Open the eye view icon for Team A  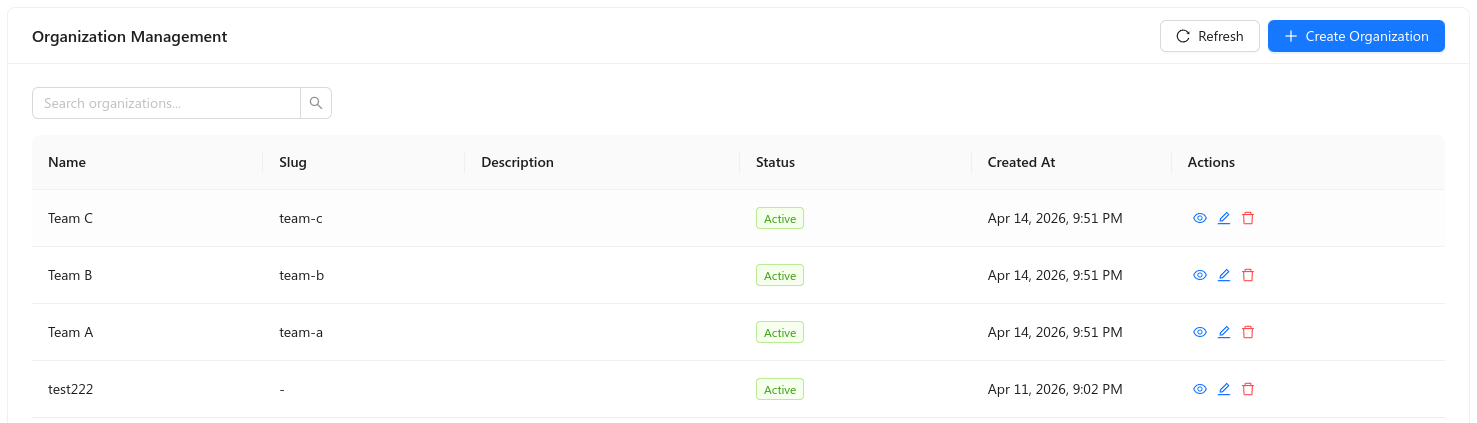click(x=1200, y=332)
